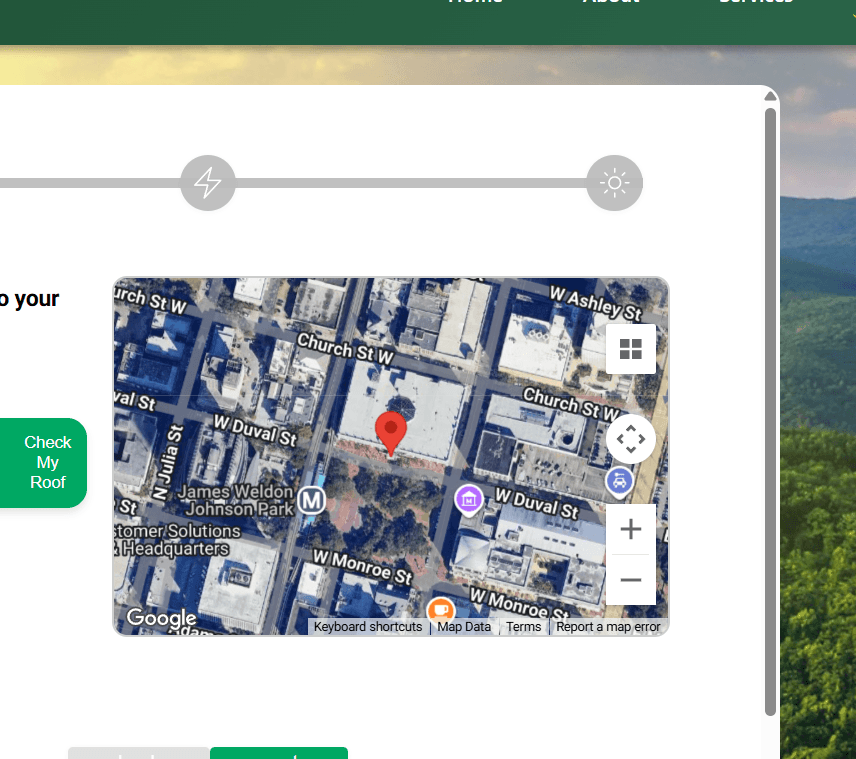Open the Keyboard shortcuts link
This screenshot has width=856, height=759.
pos(367,626)
